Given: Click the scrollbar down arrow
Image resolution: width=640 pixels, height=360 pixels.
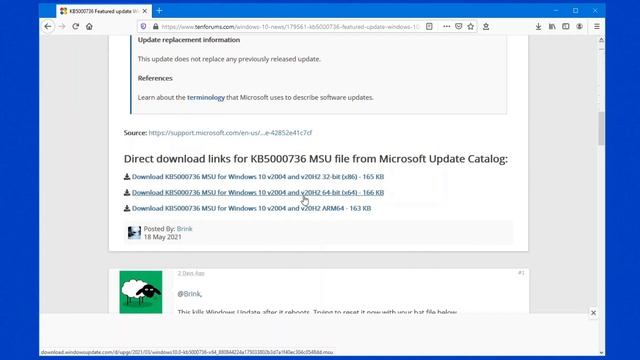Looking at the screenshot, I should coord(601,353).
